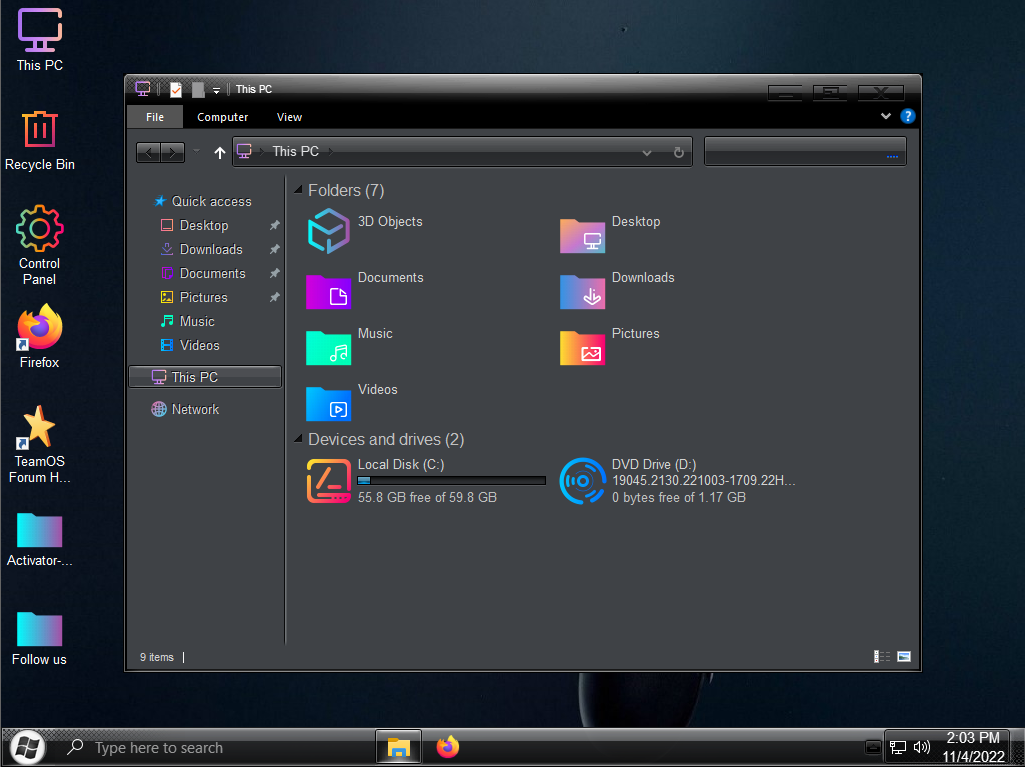Open the address bar history dropdown
Viewport: 1025px width, 767px height.
(x=647, y=152)
